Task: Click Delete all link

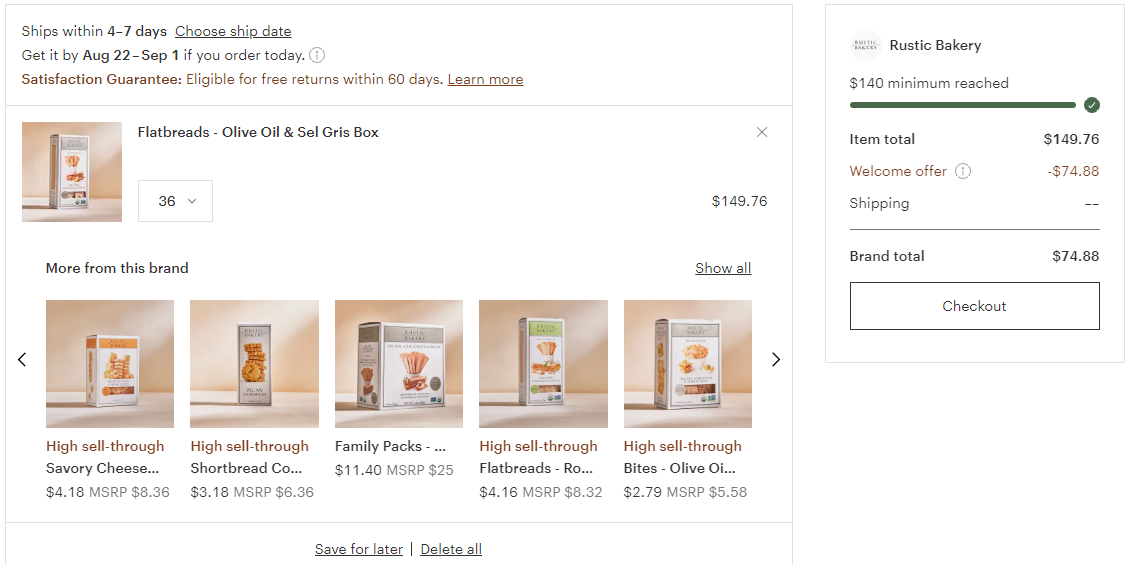Action: 451,549
